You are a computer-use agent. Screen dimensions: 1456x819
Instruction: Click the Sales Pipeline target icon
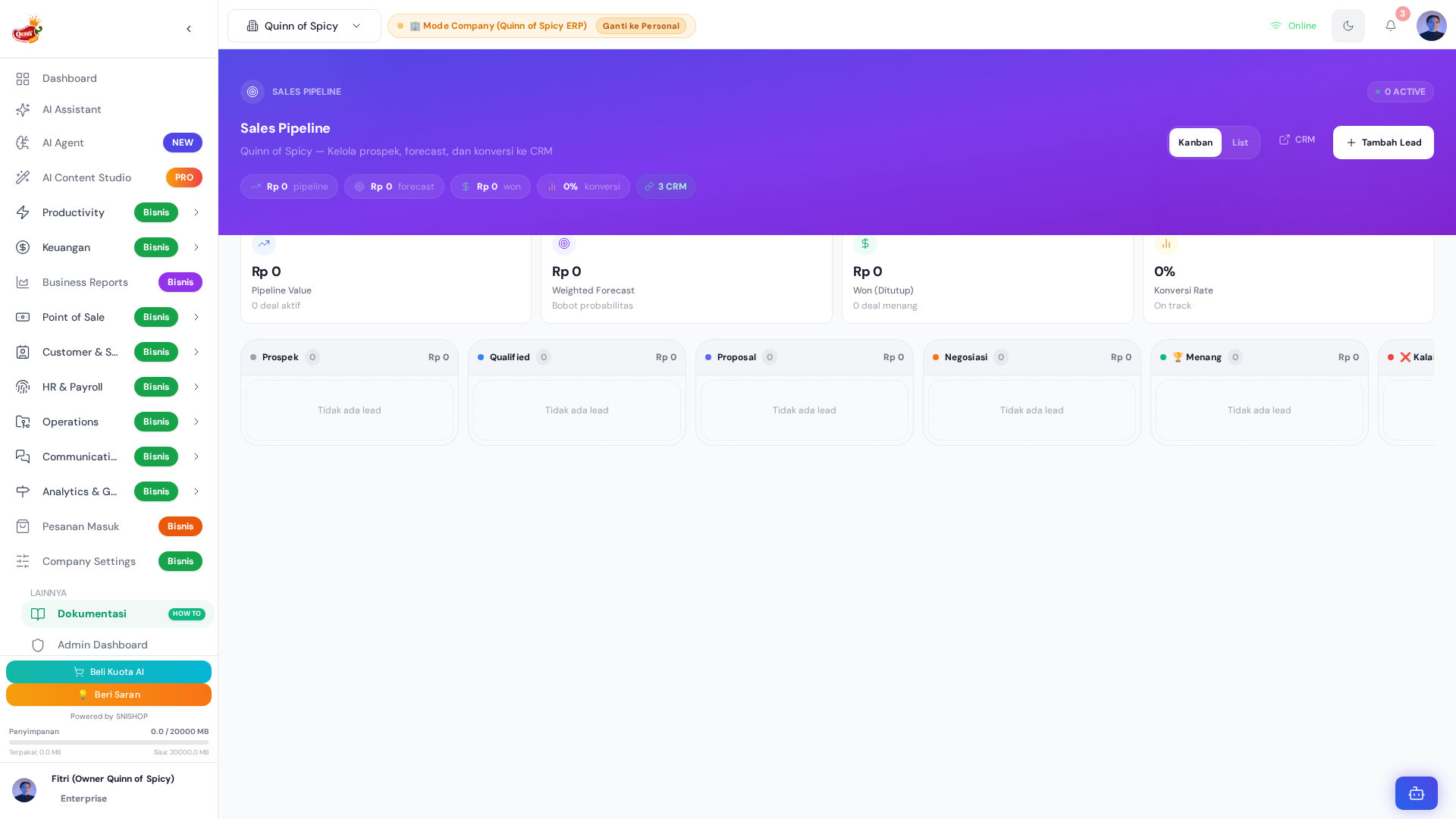click(253, 92)
